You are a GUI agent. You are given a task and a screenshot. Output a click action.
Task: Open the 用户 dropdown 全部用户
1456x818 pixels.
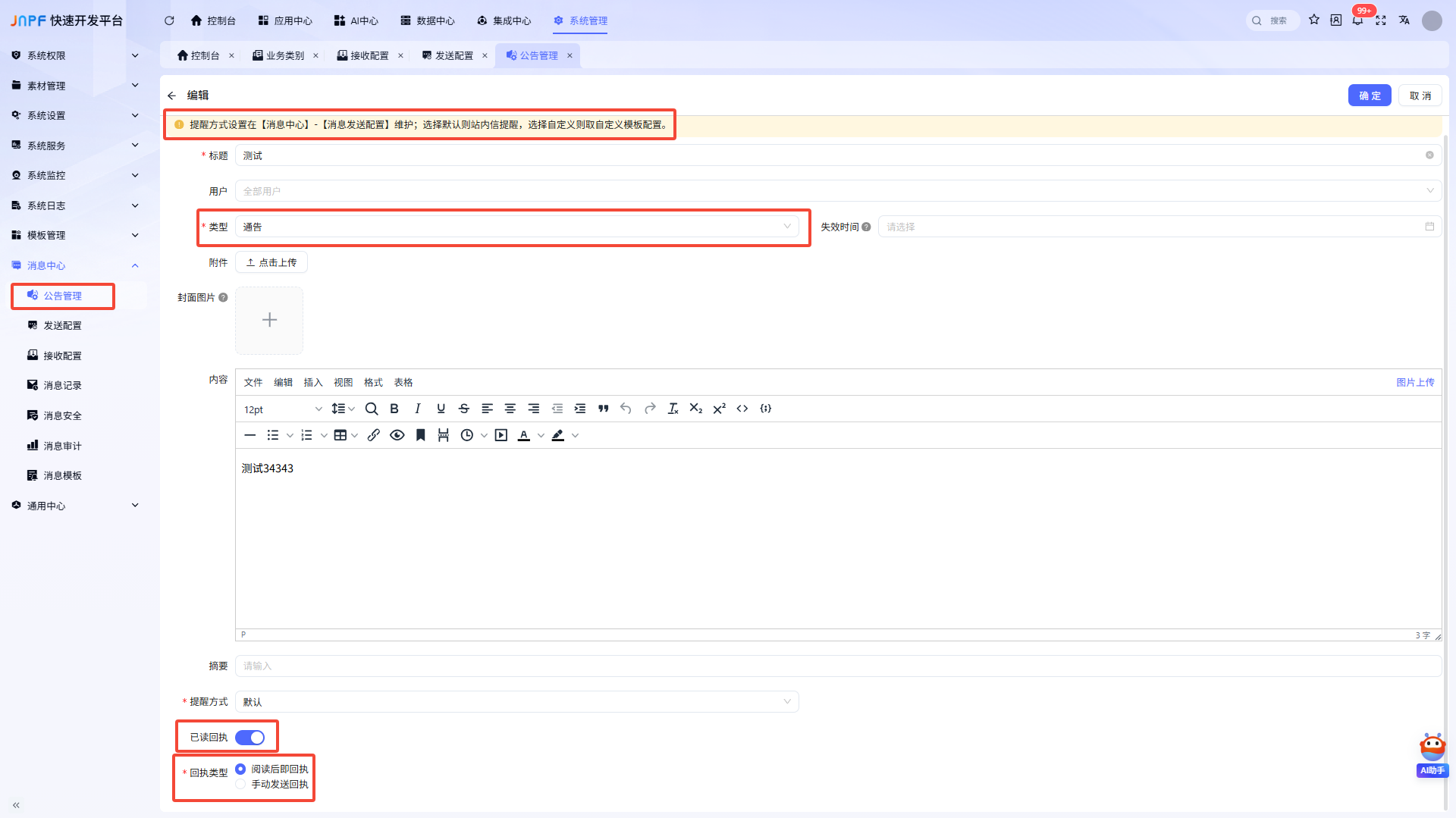point(838,191)
